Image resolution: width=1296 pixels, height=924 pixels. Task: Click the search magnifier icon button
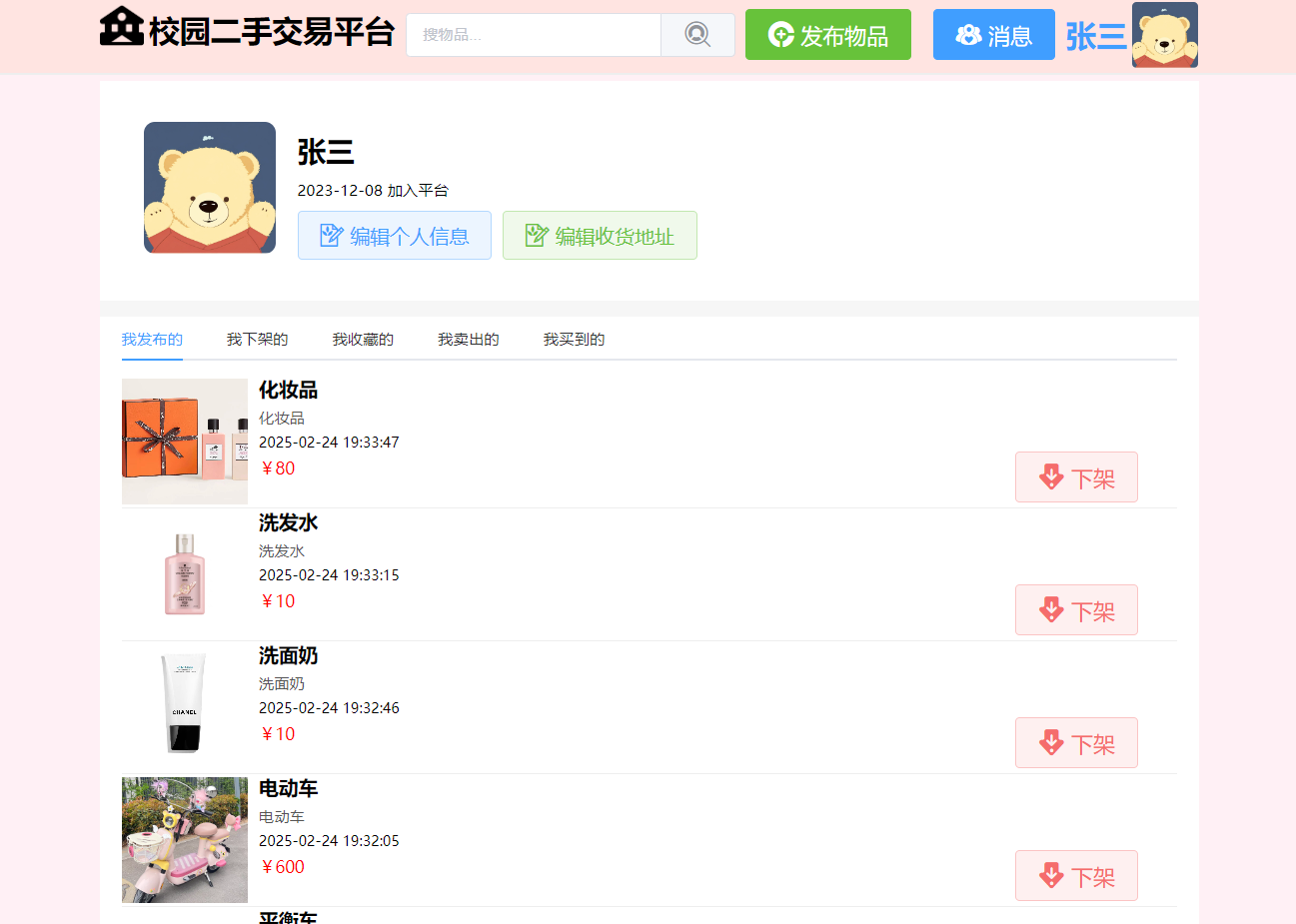point(697,35)
